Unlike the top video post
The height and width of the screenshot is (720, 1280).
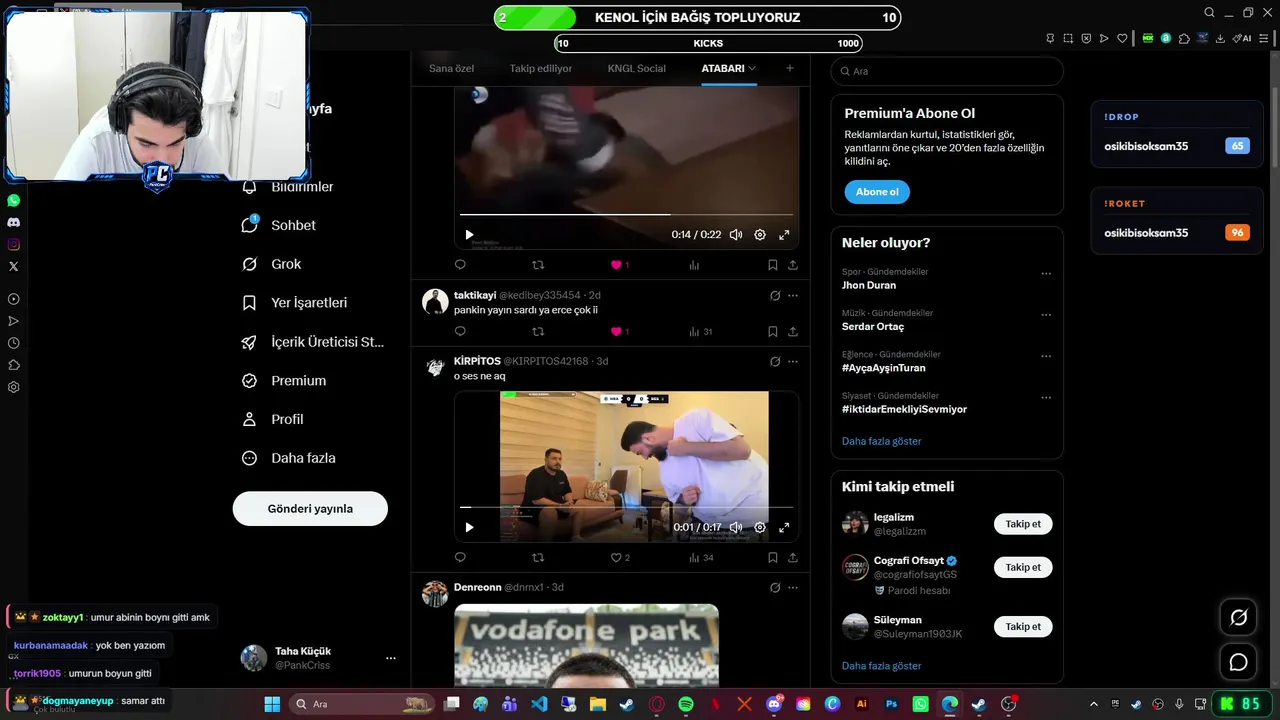coord(617,265)
